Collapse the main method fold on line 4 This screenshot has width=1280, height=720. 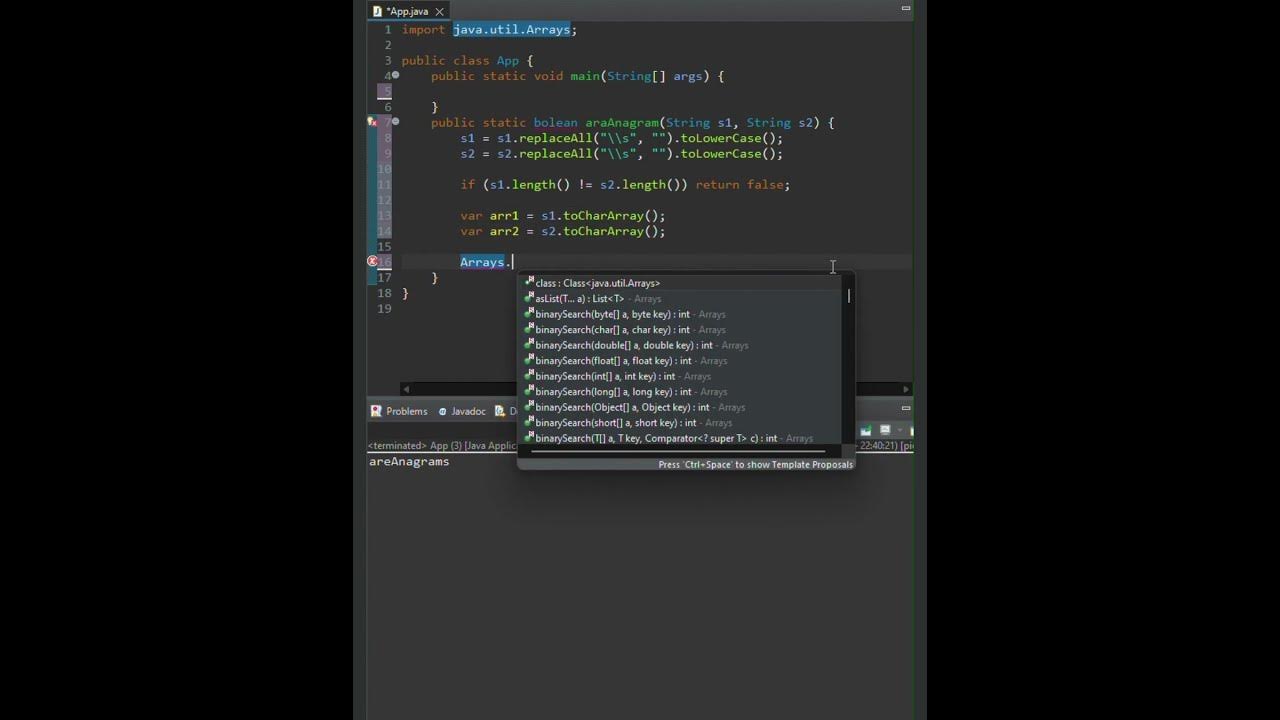pos(396,76)
